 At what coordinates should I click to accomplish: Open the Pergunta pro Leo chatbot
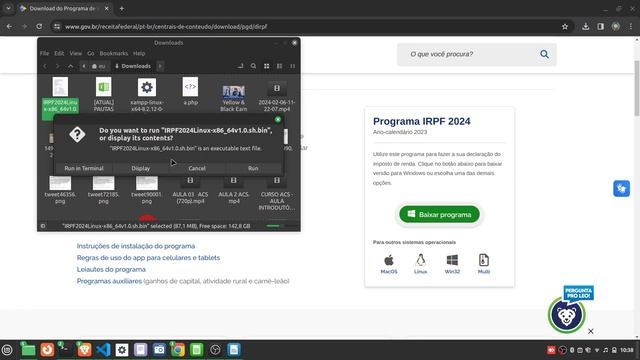pos(567,314)
